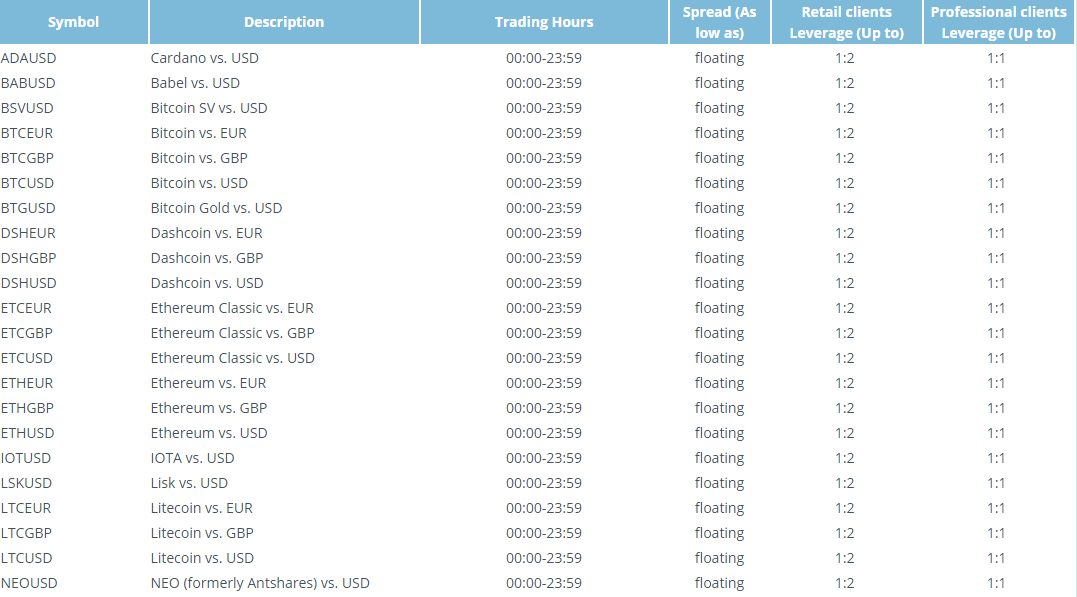1077x597 pixels.
Task: Select the BTCUSD symbol cell
Action: click(x=27, y=183)
